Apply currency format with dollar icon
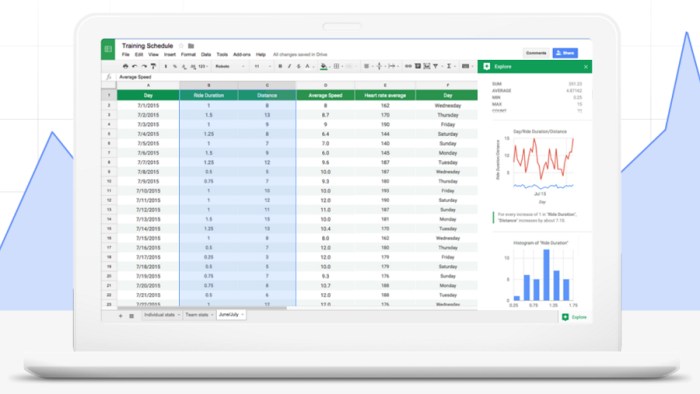 point(166,66)
